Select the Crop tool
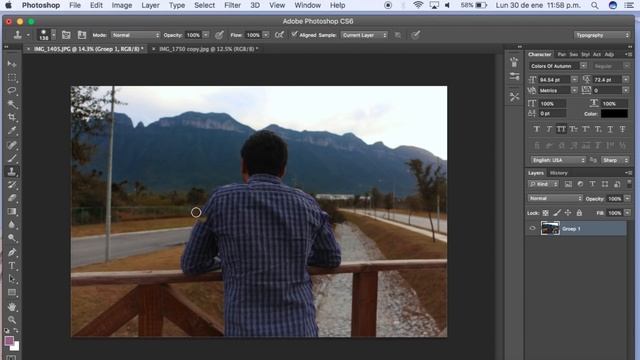This screenshot has width=640, height=360. click(12, 118)
